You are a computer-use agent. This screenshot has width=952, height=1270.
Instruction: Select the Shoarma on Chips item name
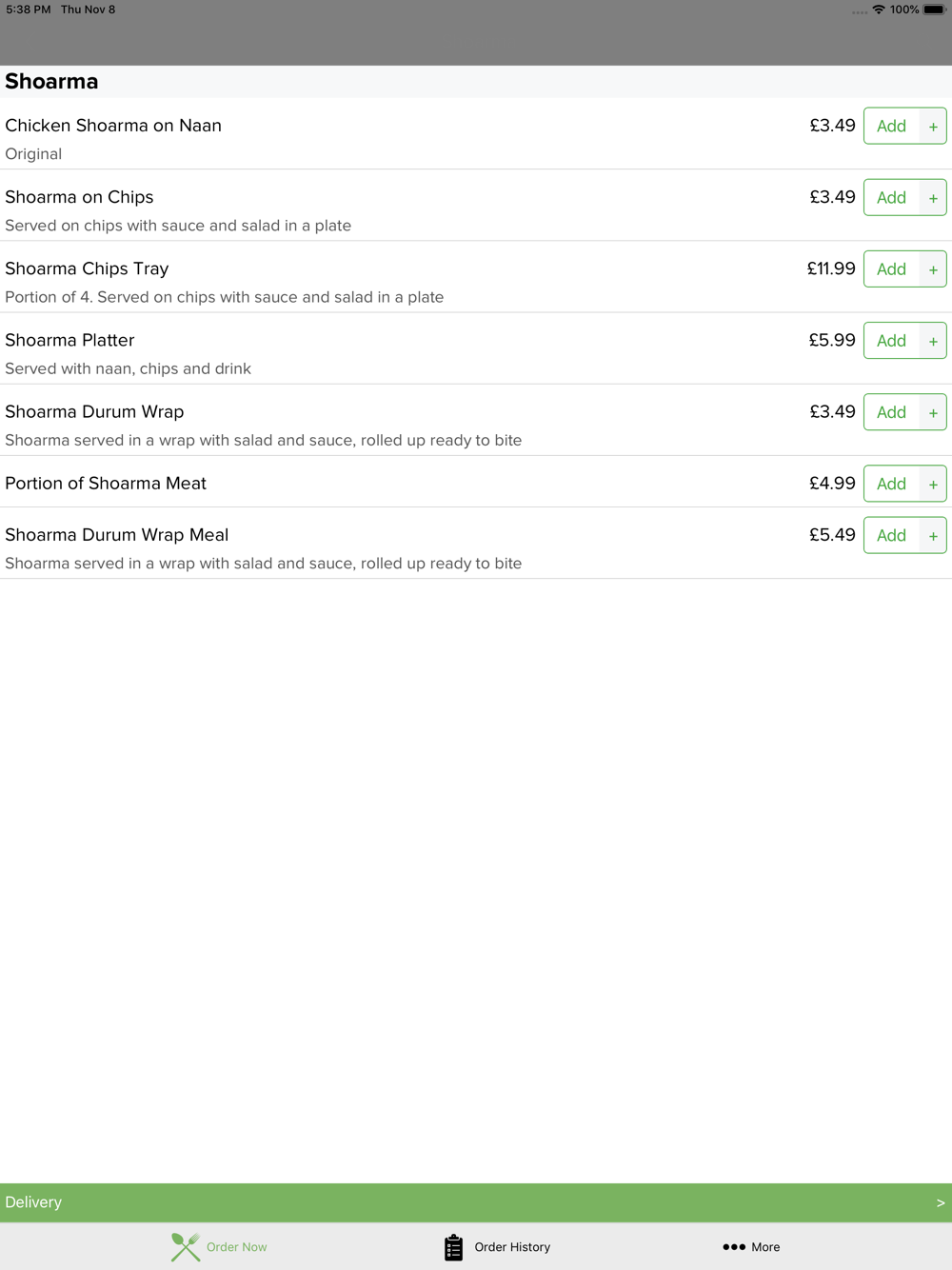[x=79, y=197]
